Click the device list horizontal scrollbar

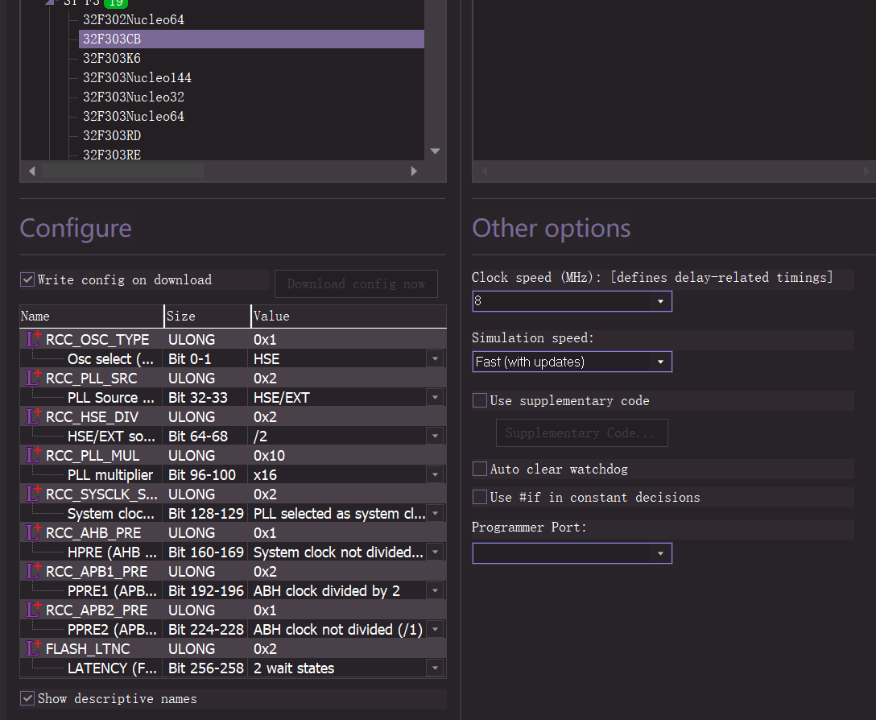(x=120, y=171)
